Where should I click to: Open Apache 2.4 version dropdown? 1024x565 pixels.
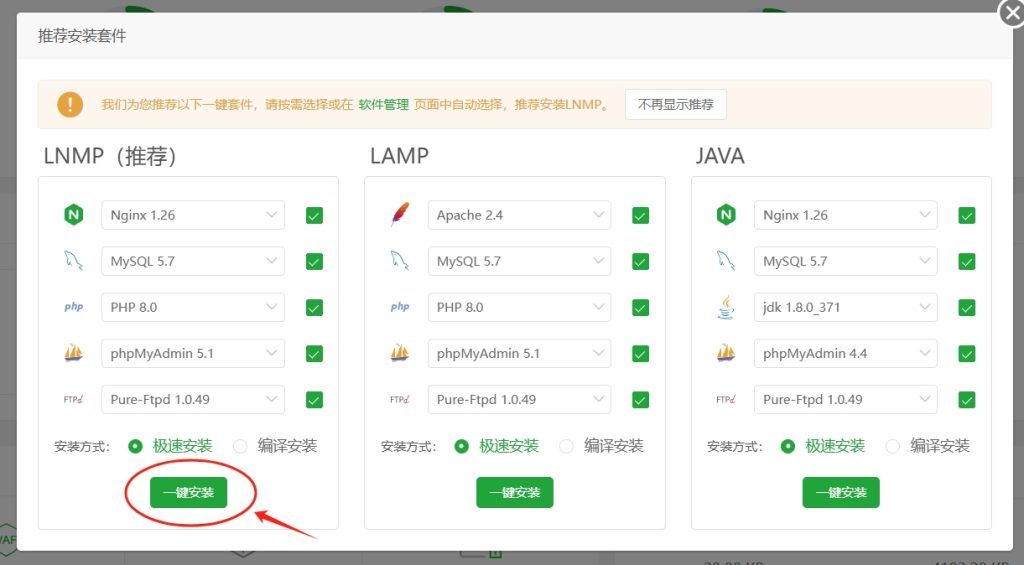point(519,215)
